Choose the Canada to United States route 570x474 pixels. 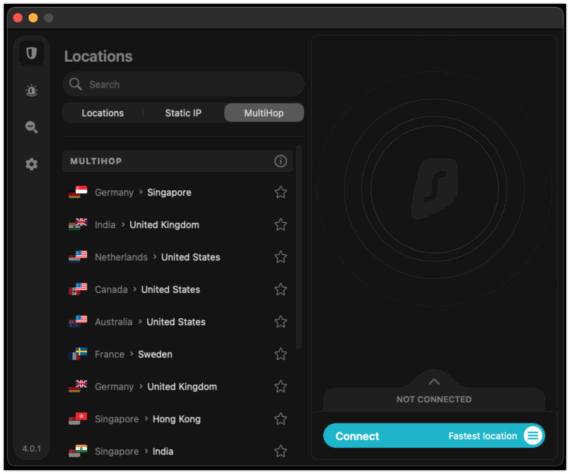coord(178,289)
